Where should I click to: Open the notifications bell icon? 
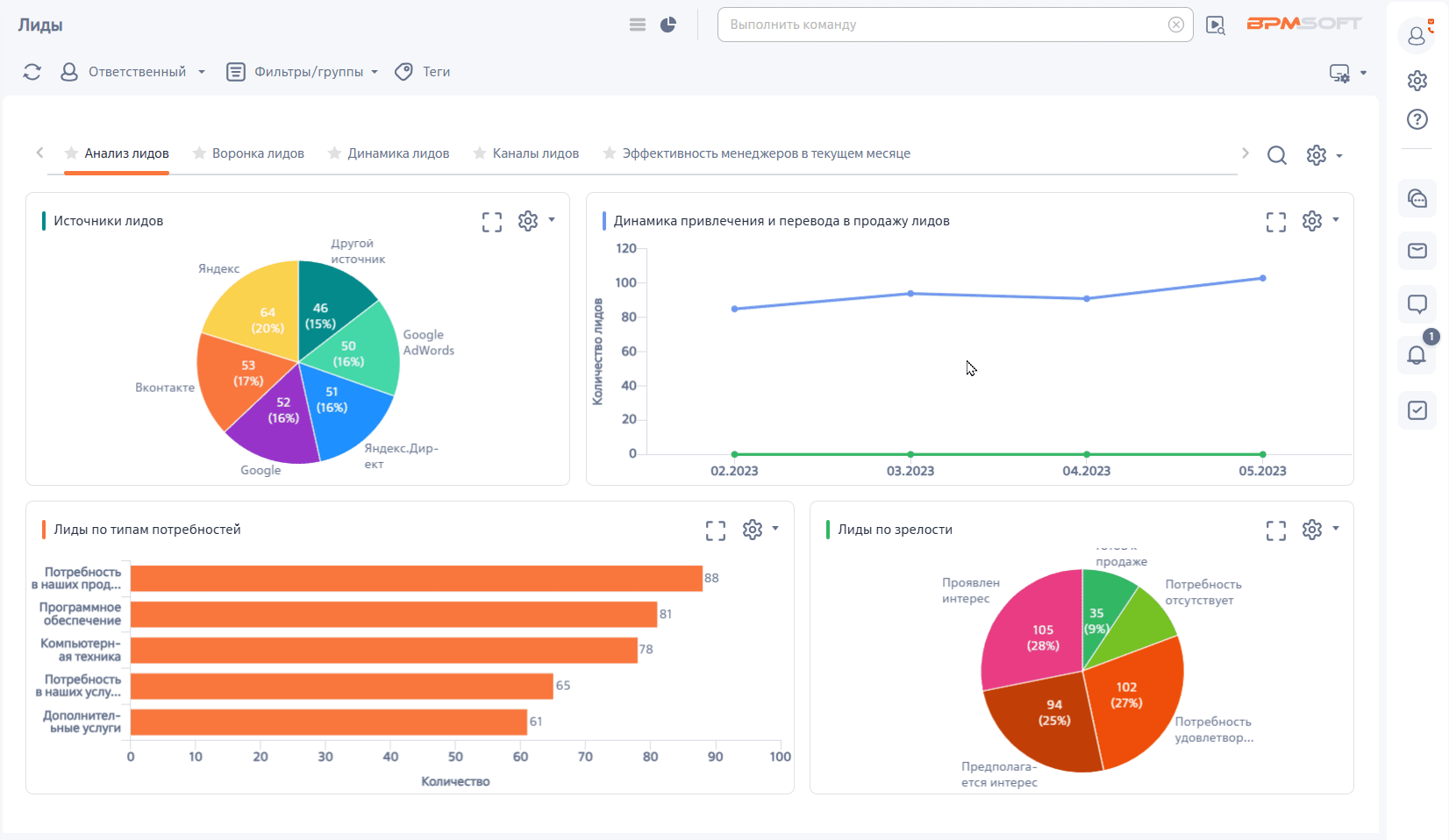tap(1417, 355)
